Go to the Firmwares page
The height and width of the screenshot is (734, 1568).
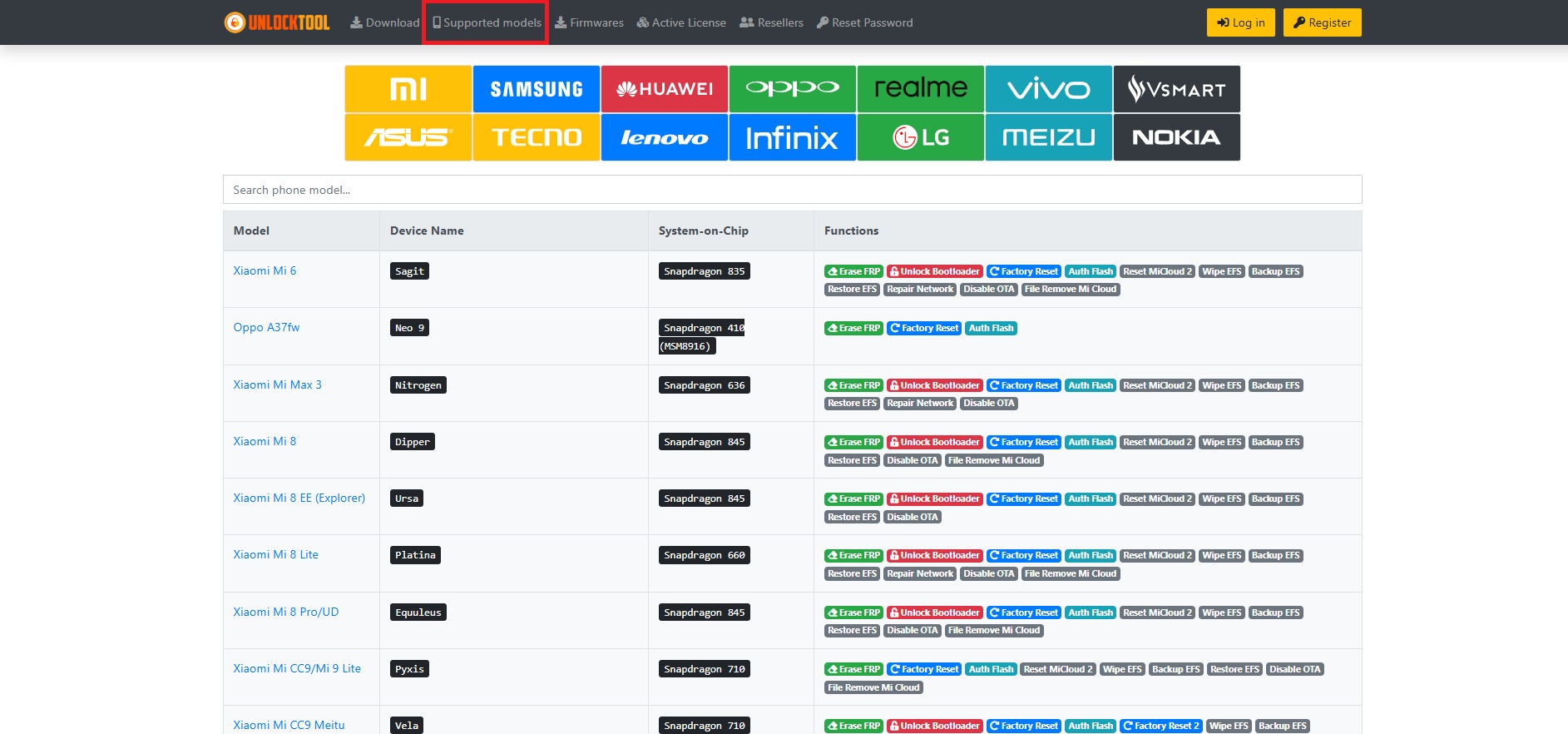[x=589, y=22]
